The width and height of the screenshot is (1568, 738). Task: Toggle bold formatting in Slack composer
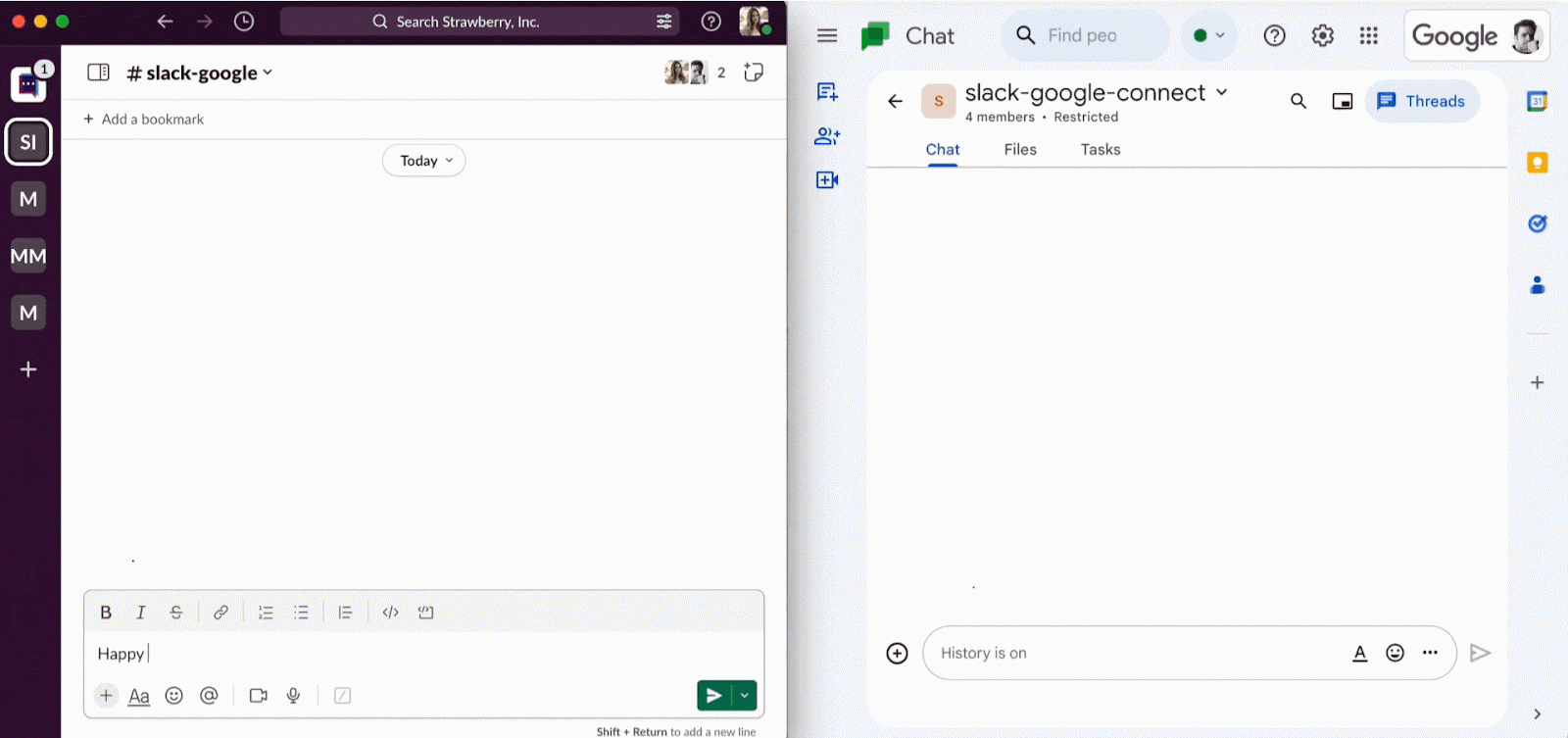106,613
